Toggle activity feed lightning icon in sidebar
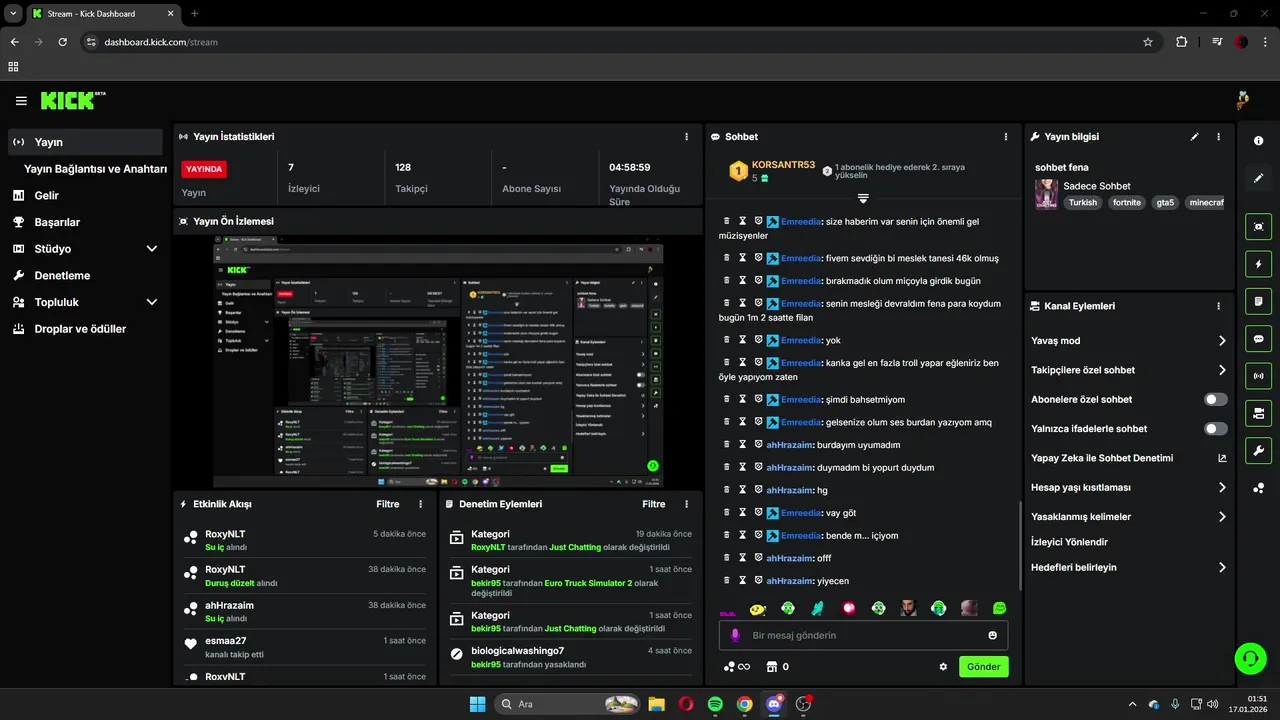 pos(1258,264)
